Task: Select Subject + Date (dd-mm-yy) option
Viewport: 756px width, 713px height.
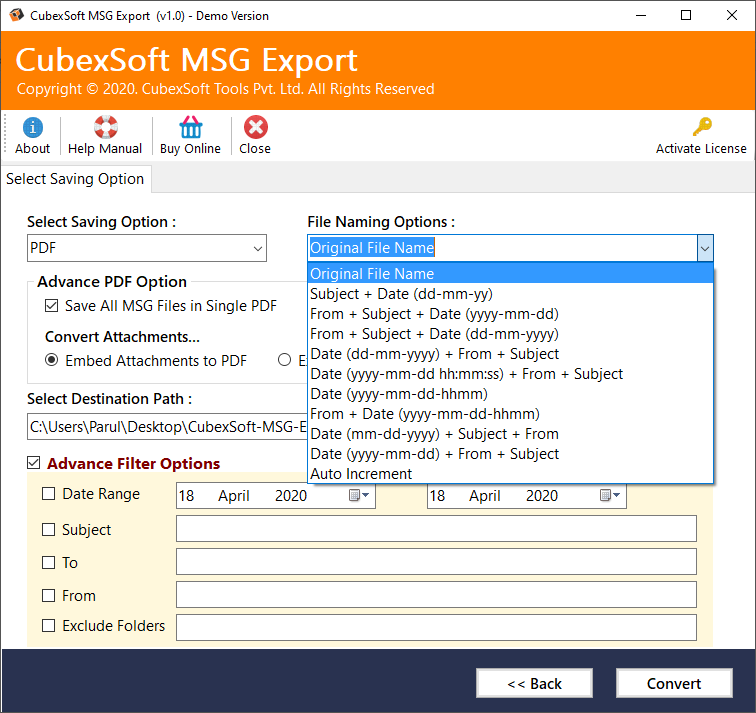Action: tap(401, 294)
